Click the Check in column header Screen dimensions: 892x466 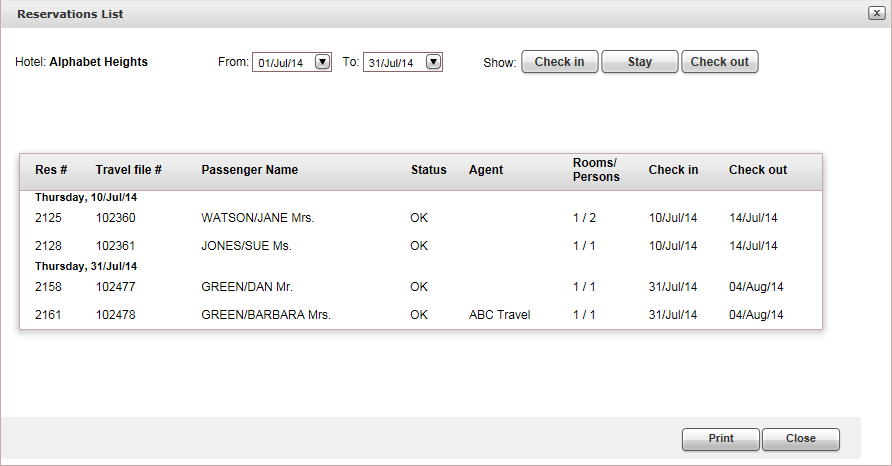tap(673, 170)
